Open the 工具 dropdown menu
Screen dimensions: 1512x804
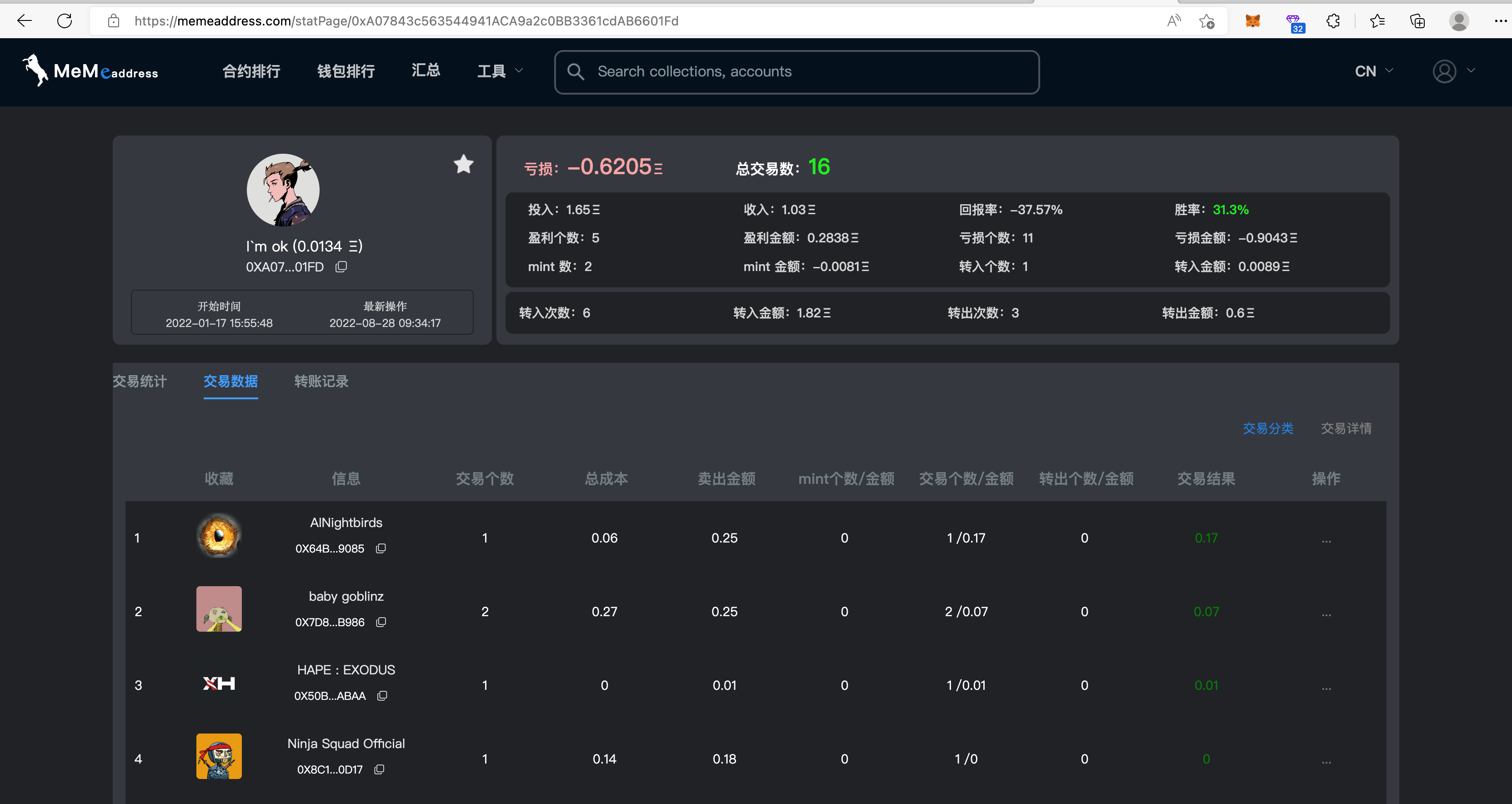pos(500,70)
